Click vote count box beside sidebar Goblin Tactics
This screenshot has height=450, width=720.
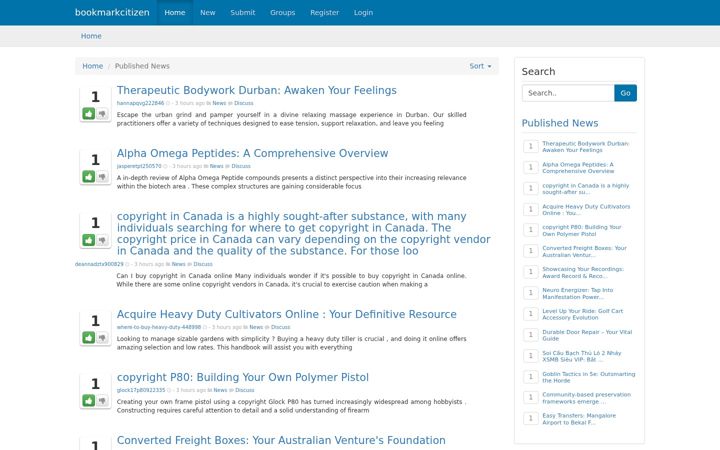tap(531, 377)
